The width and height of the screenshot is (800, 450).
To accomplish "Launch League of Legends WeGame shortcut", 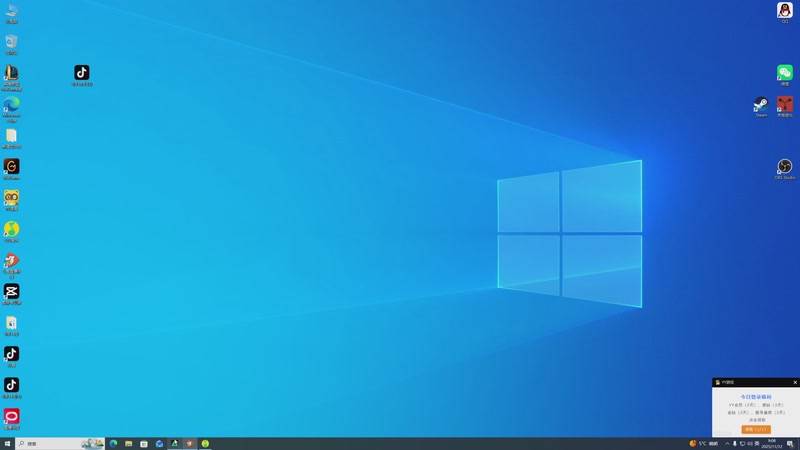I will point(11,77).
